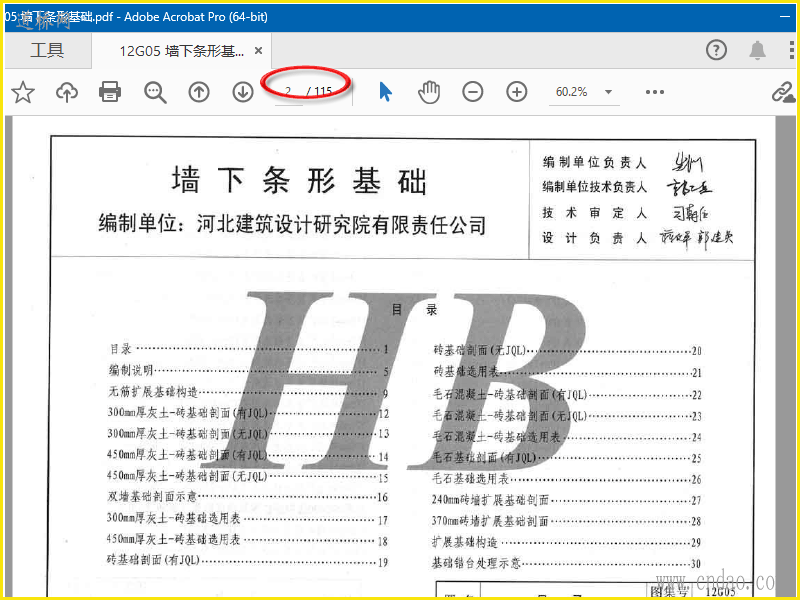
Task: Click the 毛石基础选用表 contents entry
Action: 567,479
